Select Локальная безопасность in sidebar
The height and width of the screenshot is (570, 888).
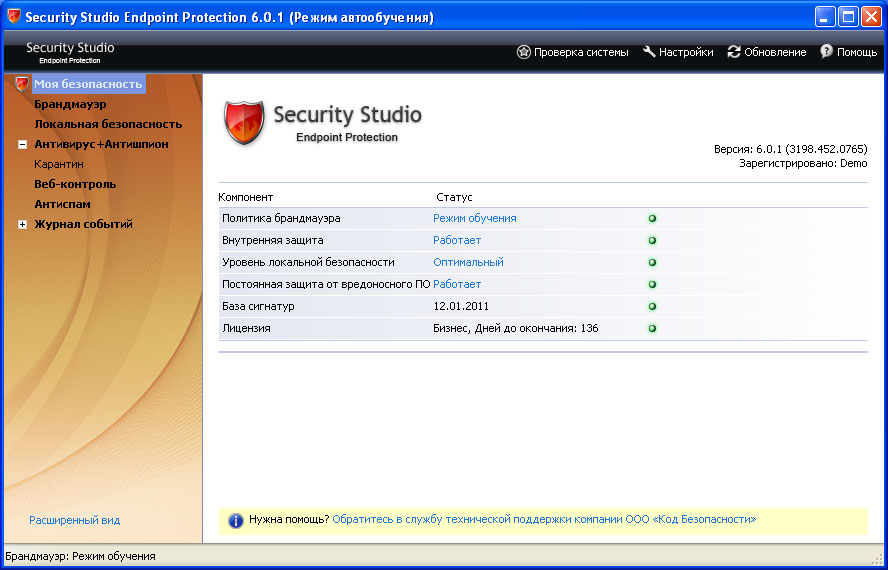tap(108, 124)
